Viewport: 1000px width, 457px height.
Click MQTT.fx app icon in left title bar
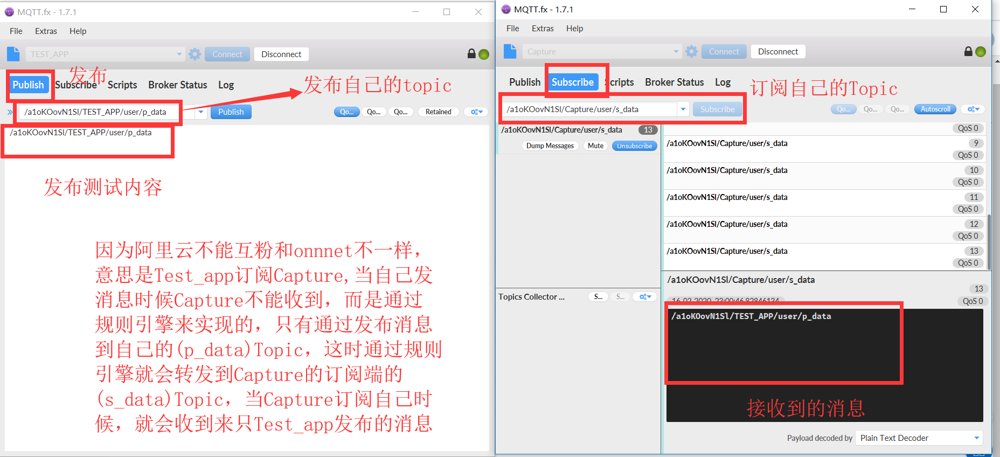[x=9, y=11]
